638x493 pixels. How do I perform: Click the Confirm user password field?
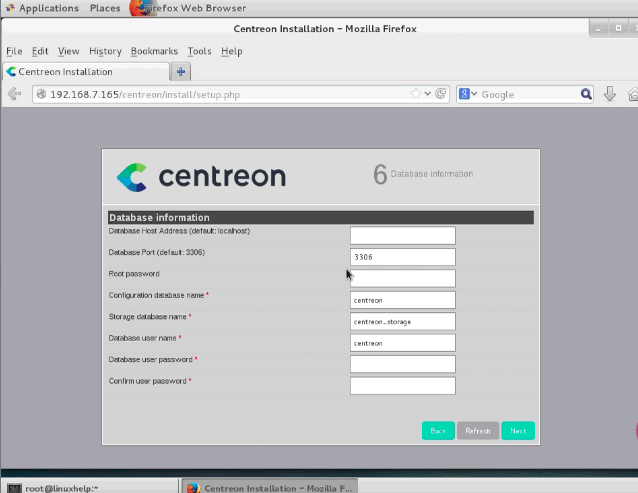[403, 386]
